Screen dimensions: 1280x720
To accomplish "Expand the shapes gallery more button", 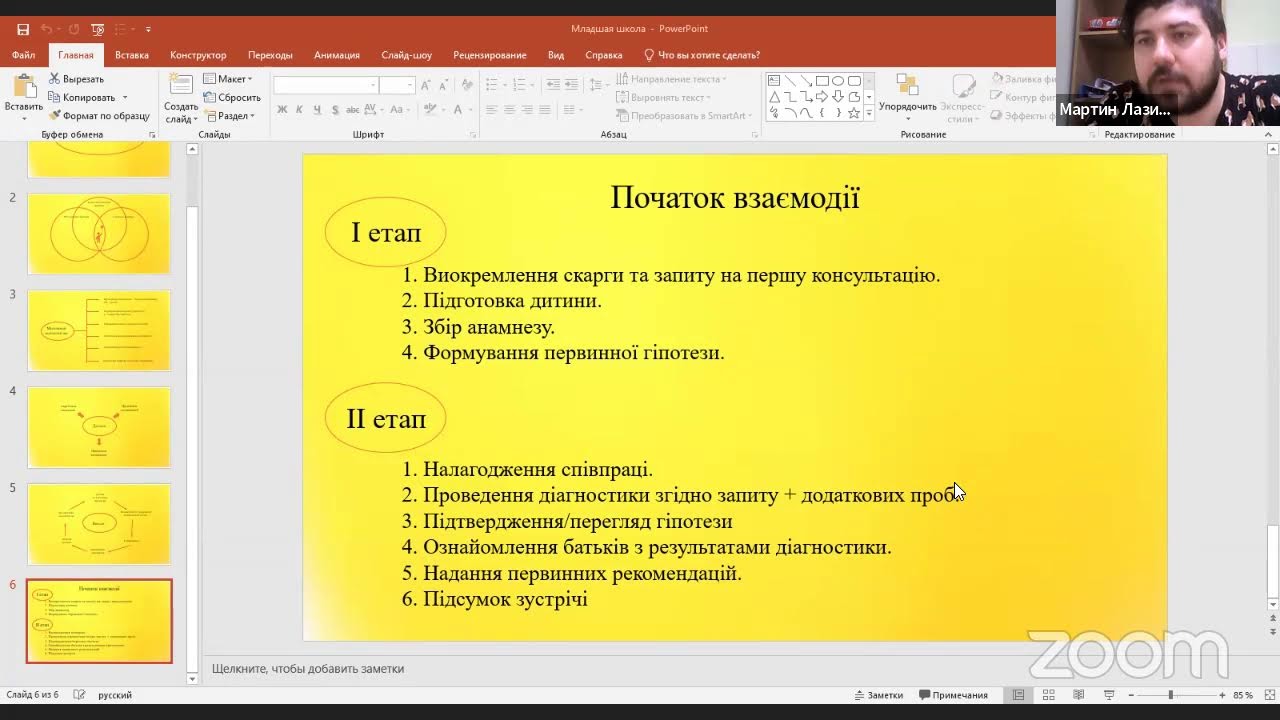I will pos(869,114).
